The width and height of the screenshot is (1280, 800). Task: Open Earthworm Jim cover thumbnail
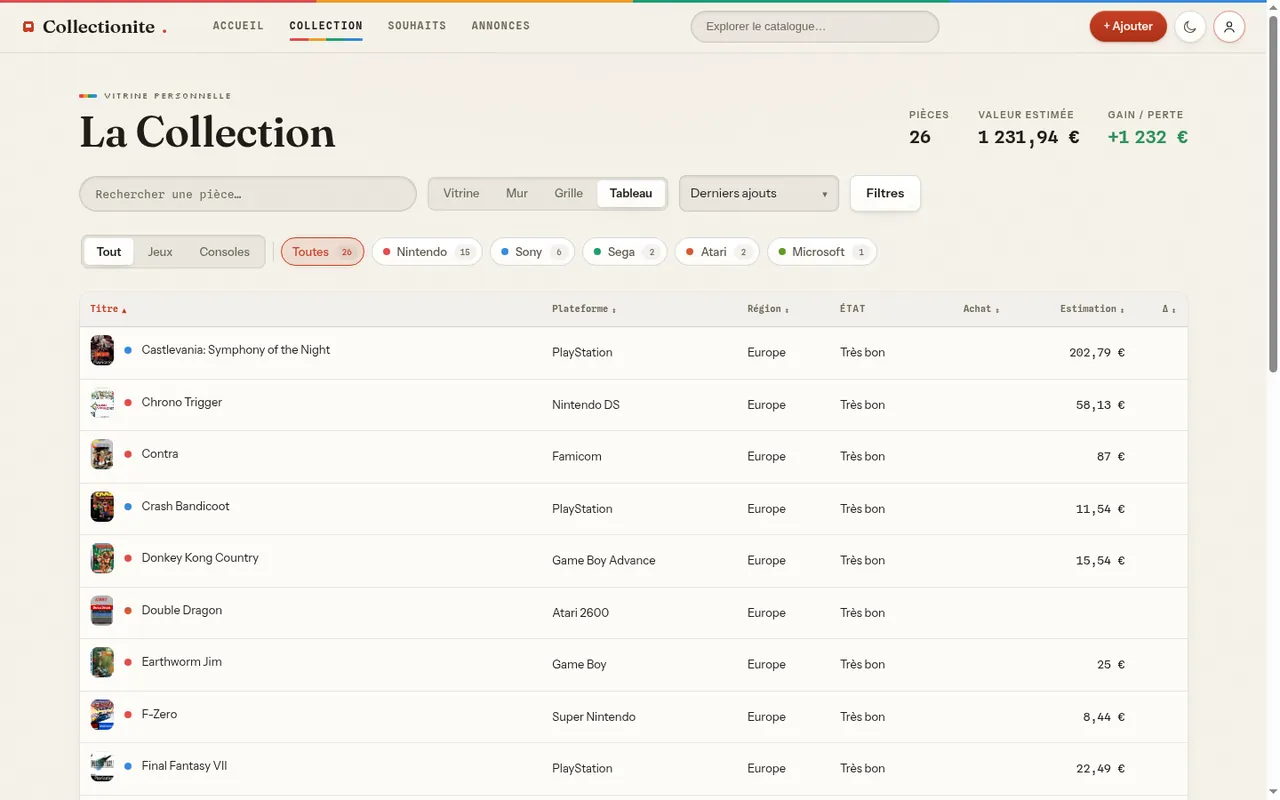click(x=102, y=663)
